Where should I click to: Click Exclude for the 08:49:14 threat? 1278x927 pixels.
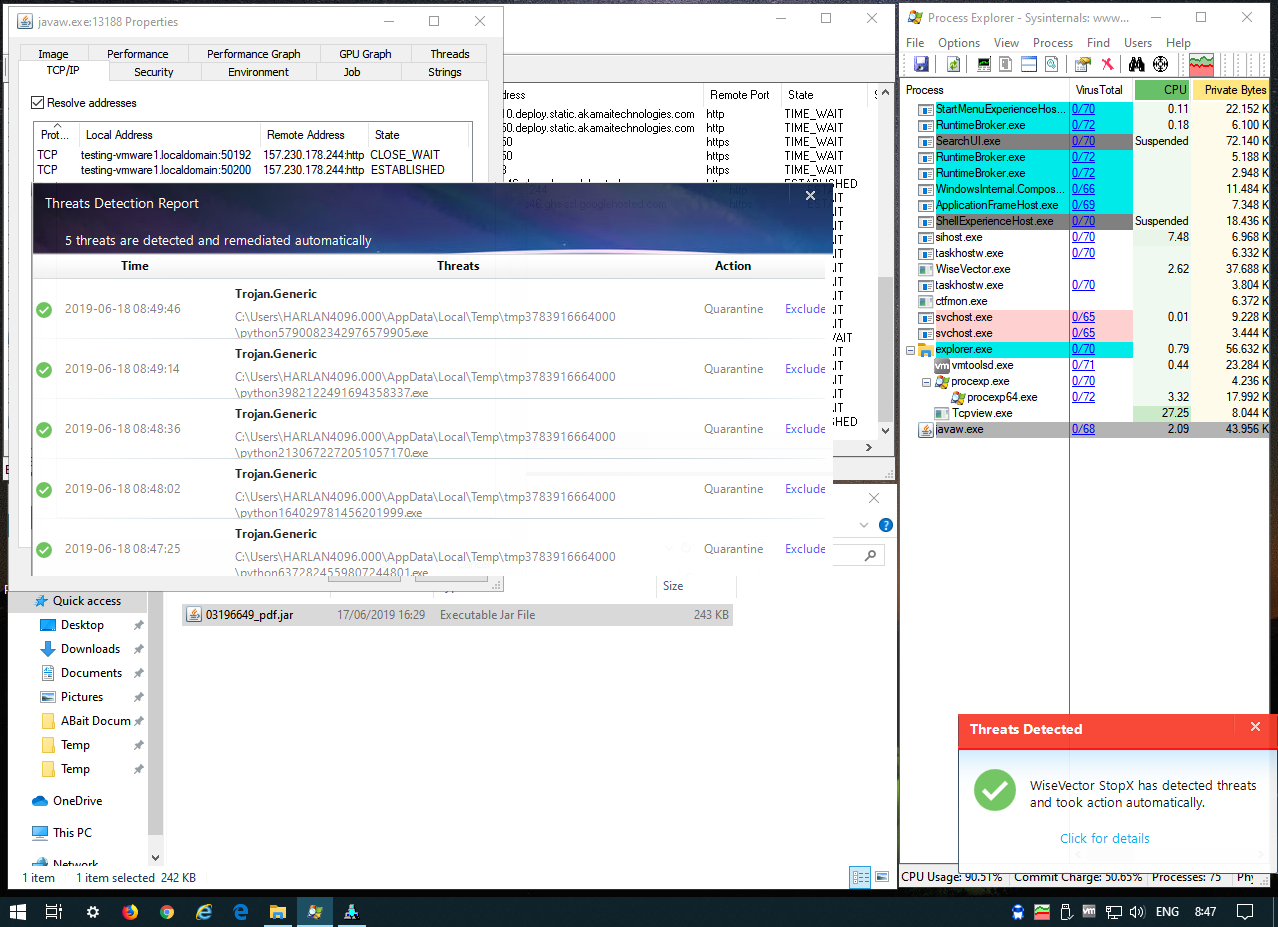pos(805,369)
